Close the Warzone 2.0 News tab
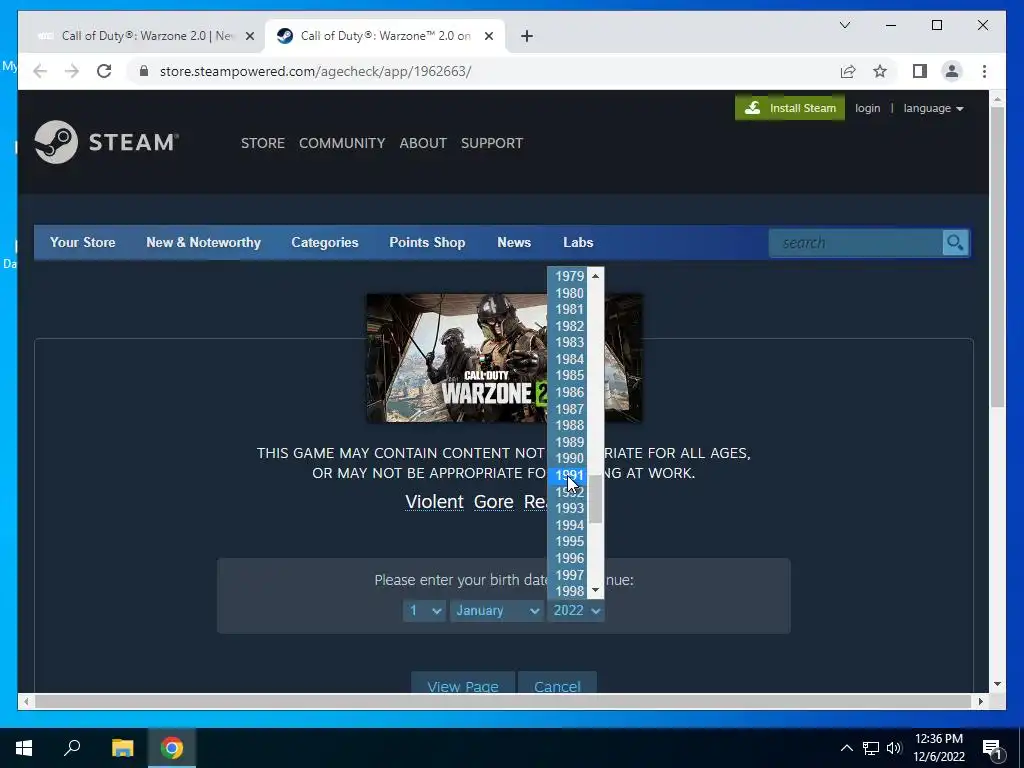 (249, 36)
